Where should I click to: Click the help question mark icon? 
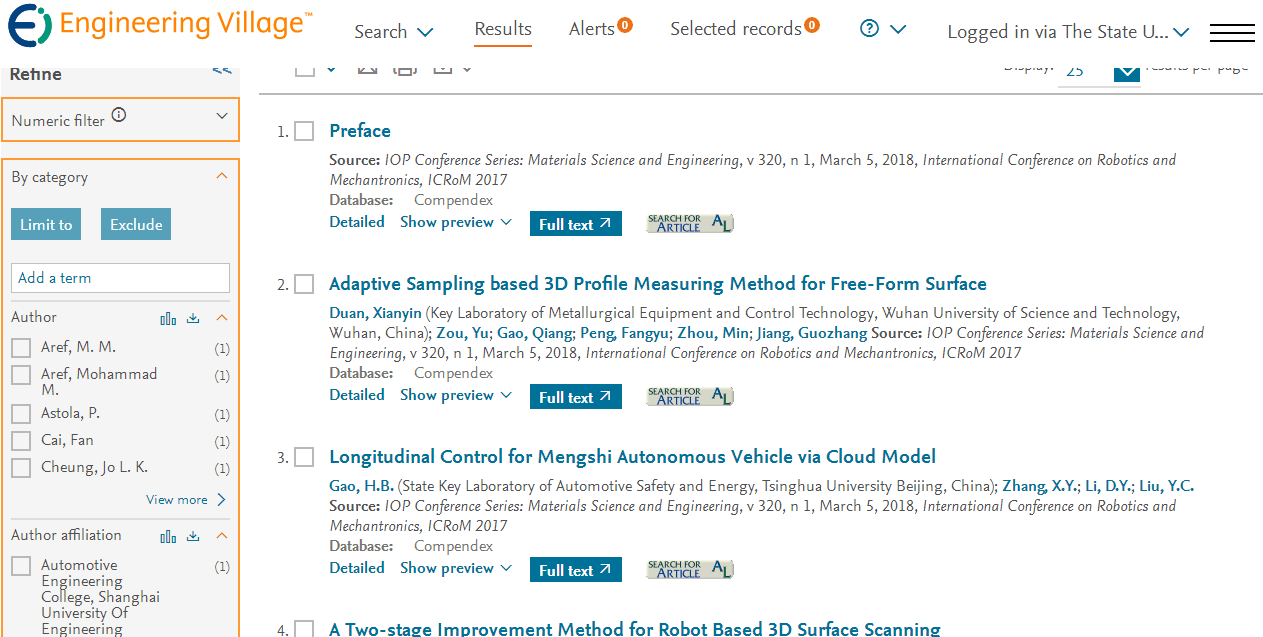(869, 29)
